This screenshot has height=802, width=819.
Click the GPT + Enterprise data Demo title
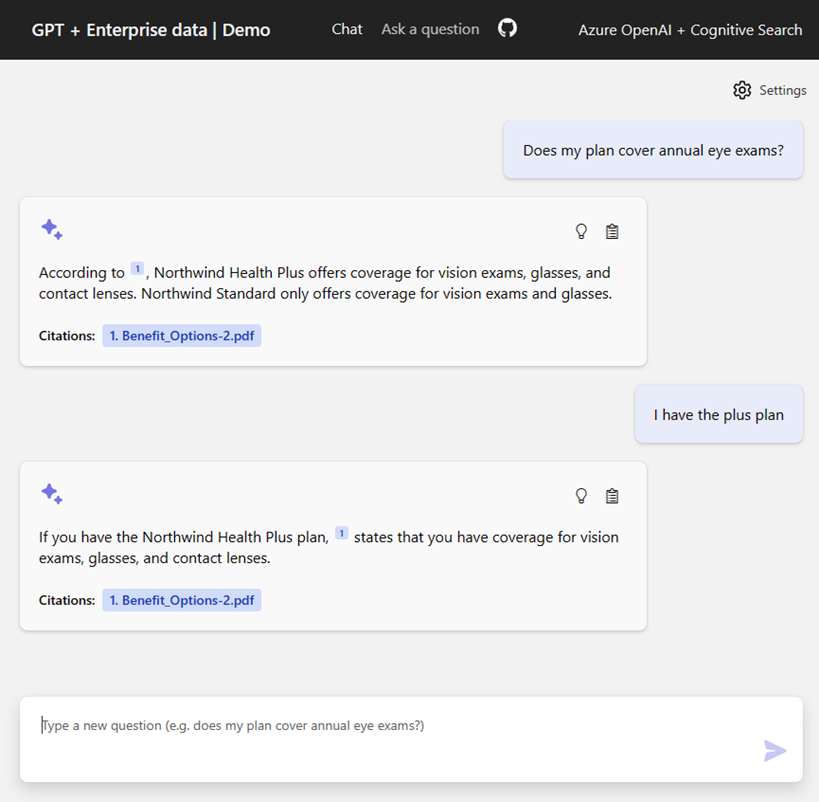coord(150,30)
